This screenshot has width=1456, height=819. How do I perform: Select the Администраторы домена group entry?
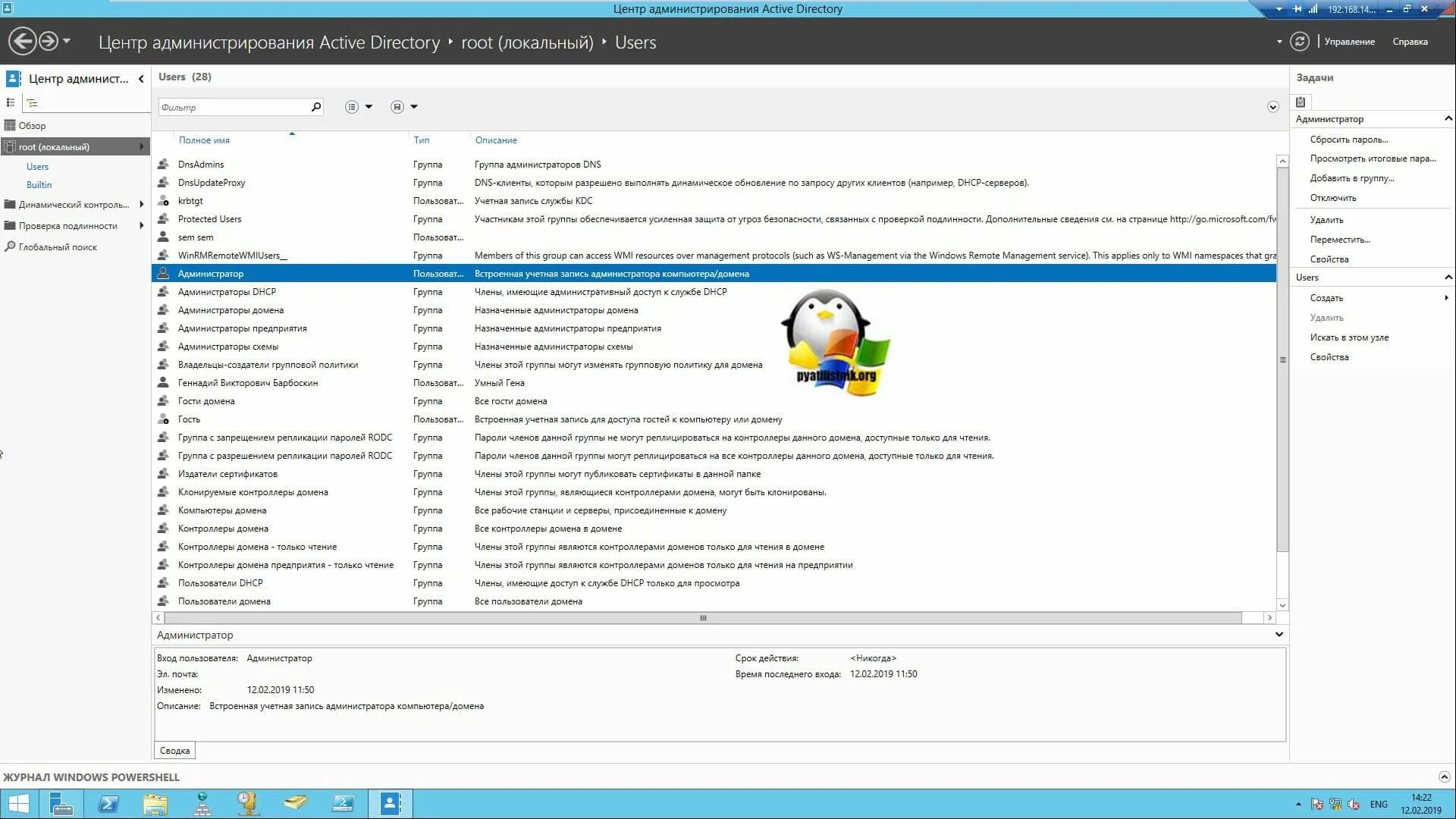pos(230,310)
